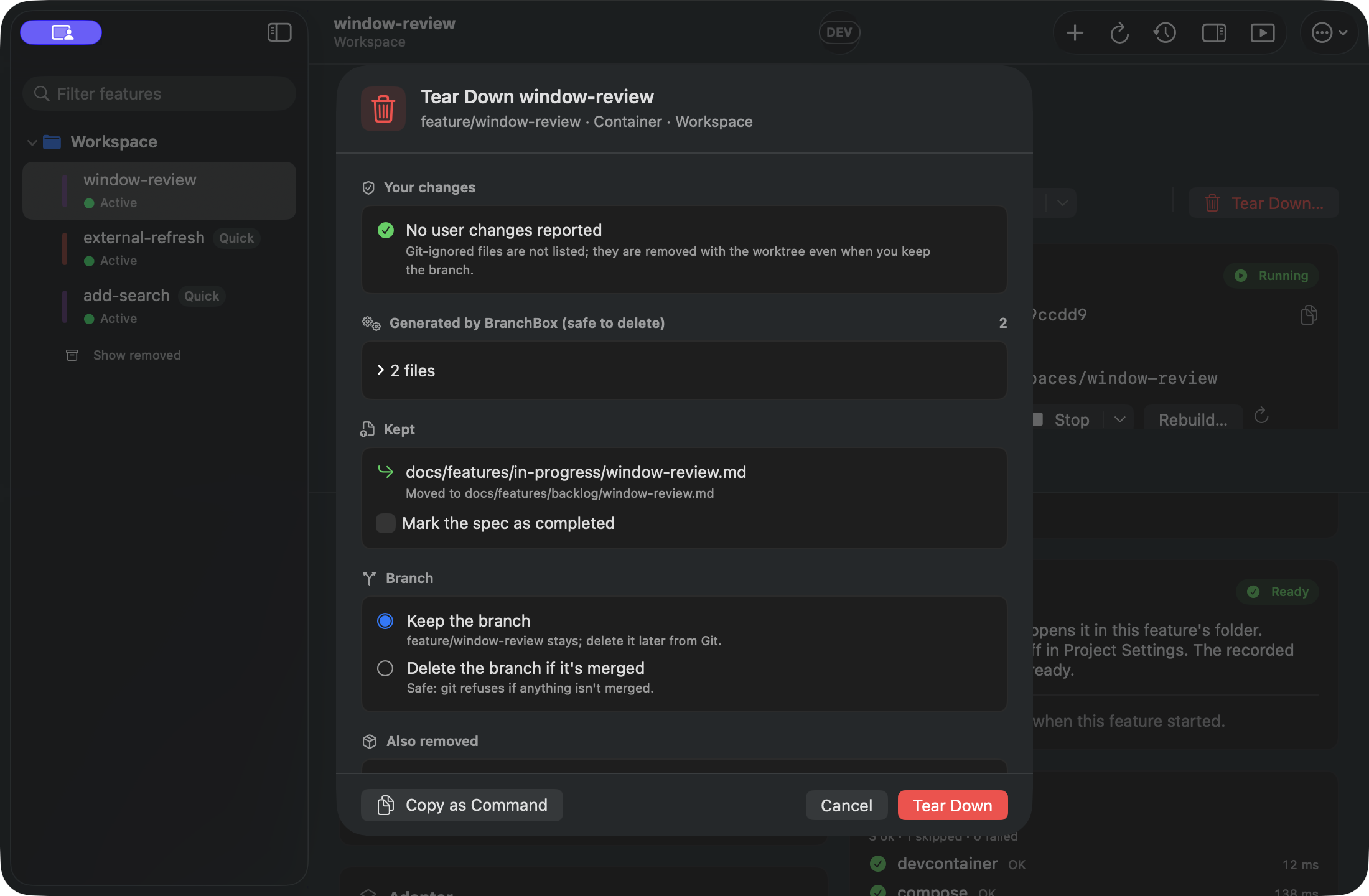Toggle the right inspector panel icon

1213,32
